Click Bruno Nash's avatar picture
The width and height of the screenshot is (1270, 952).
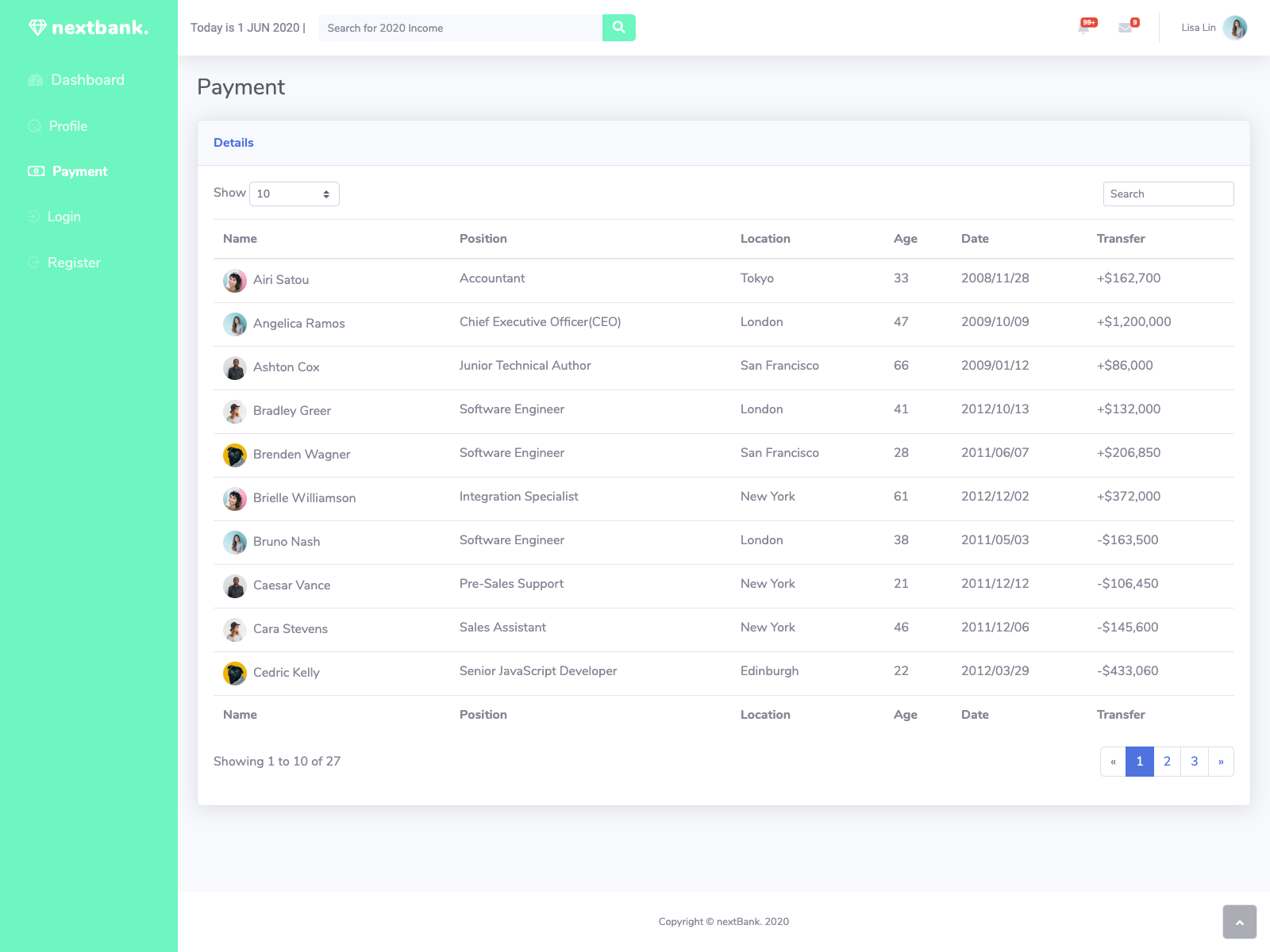(x=235, y=543)
